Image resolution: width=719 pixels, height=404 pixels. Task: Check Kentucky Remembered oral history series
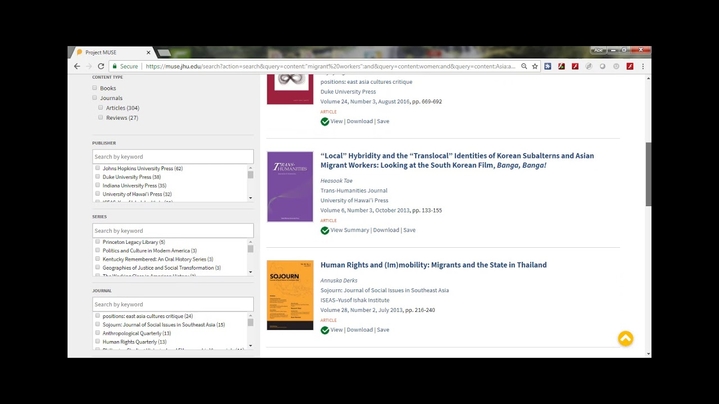click(97, 259)
